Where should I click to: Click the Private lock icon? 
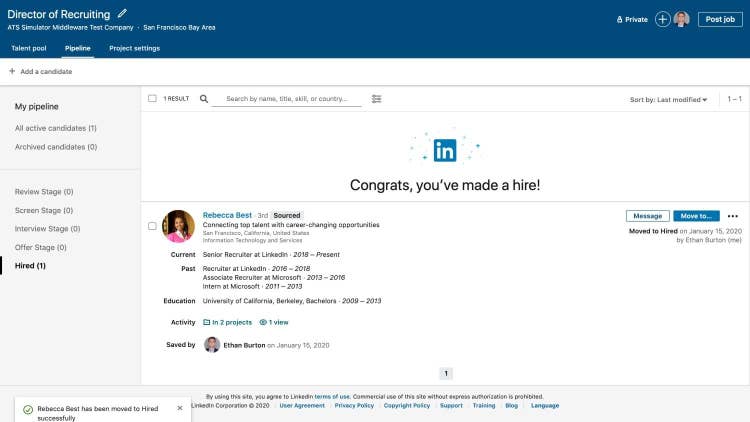pyautogui.click(x=619, y=20)
